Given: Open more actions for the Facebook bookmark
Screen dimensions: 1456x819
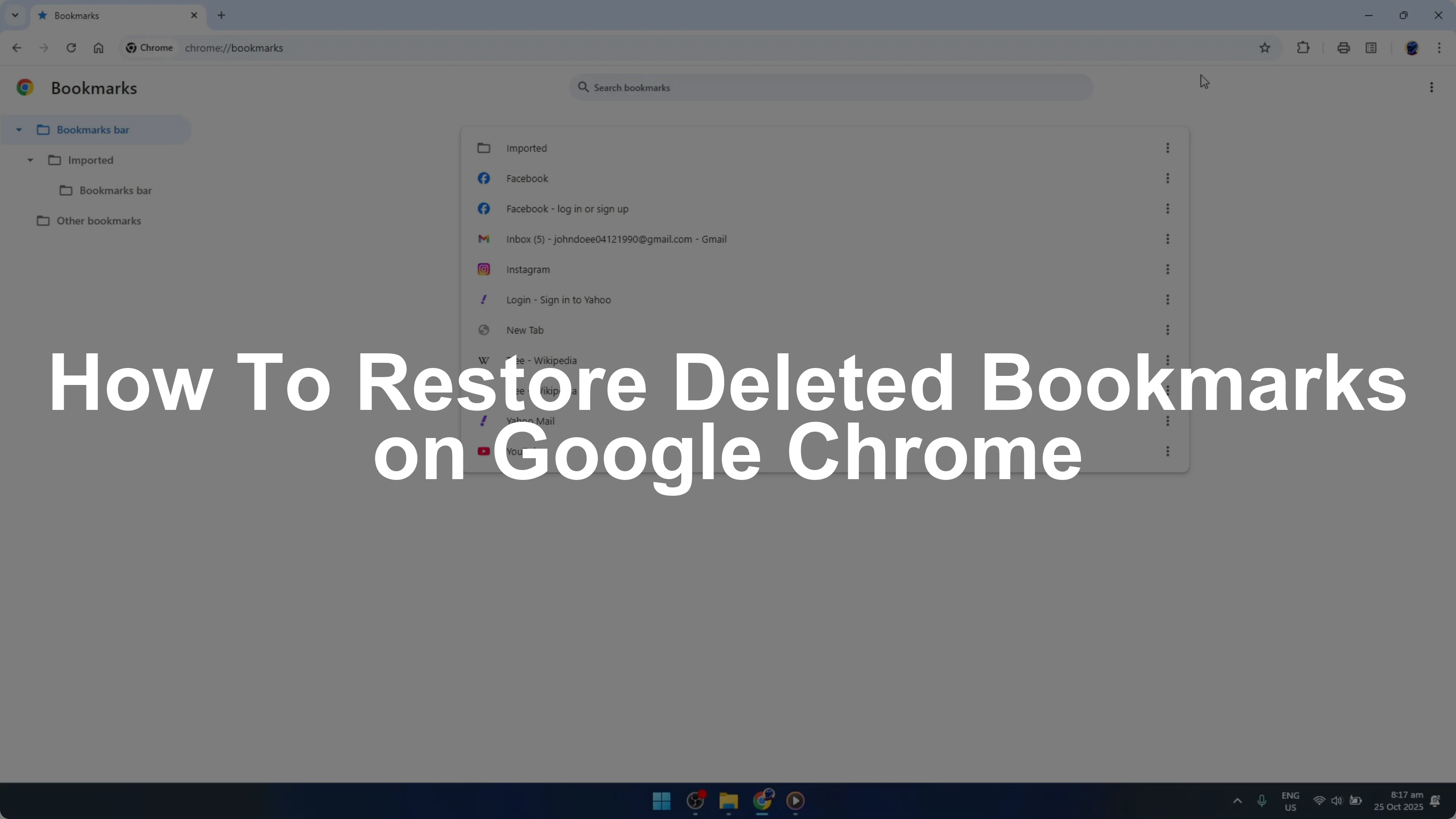Looking at the screenshot, I should coord(1167,178).
